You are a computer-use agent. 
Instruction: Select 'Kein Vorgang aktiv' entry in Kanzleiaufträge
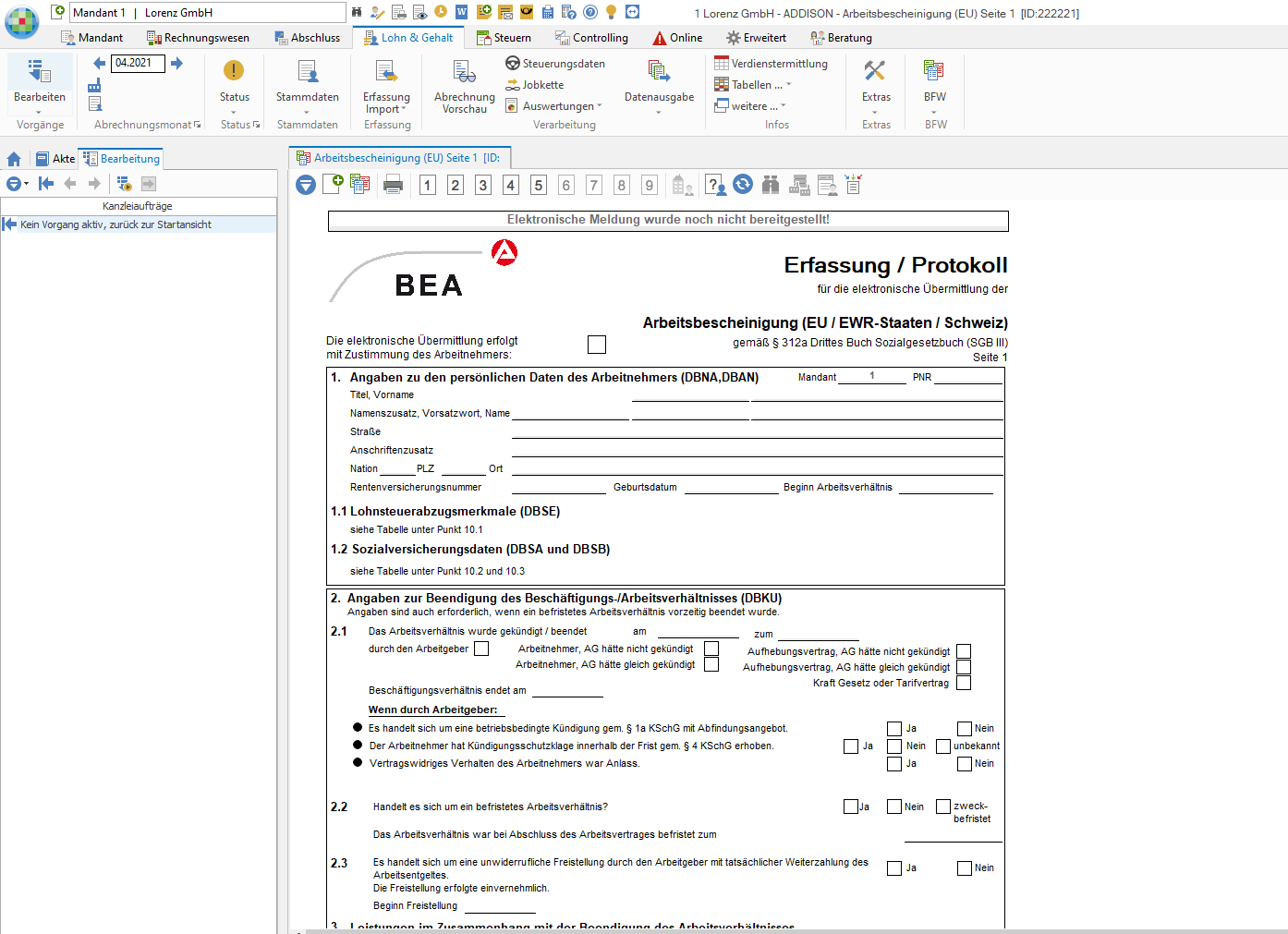[x=115, y=224]
